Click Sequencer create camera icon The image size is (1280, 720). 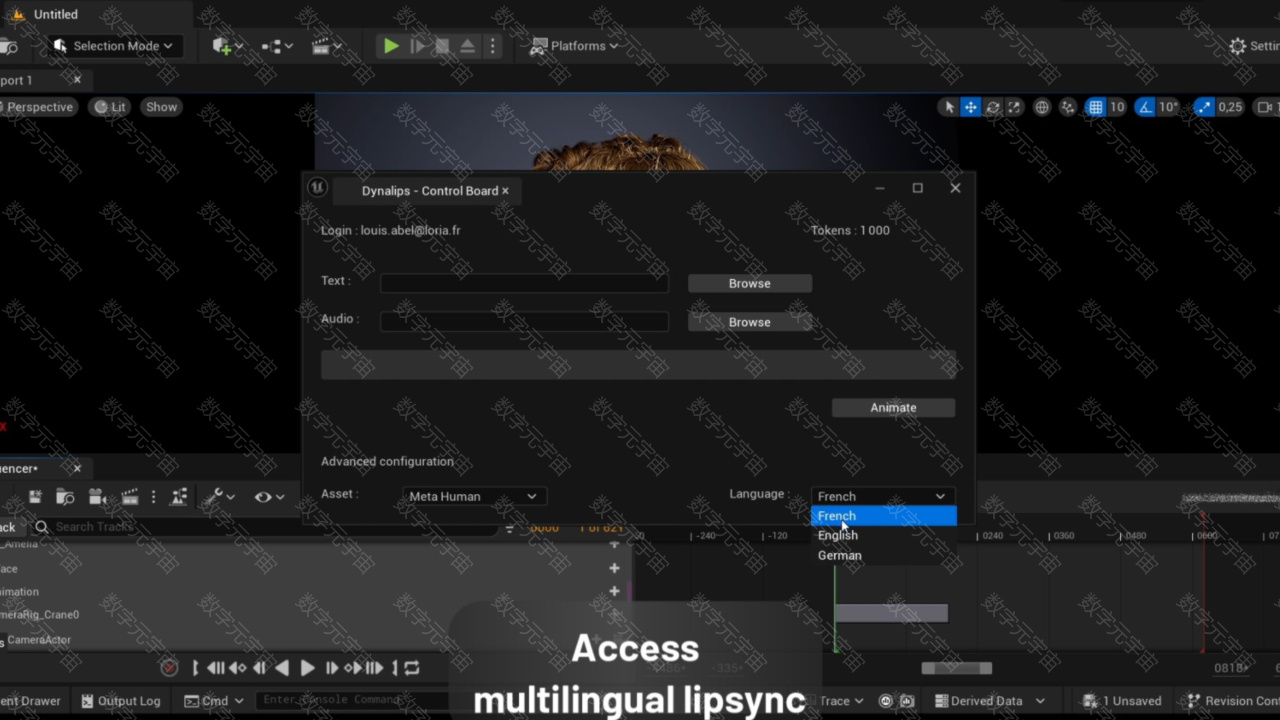97,497
